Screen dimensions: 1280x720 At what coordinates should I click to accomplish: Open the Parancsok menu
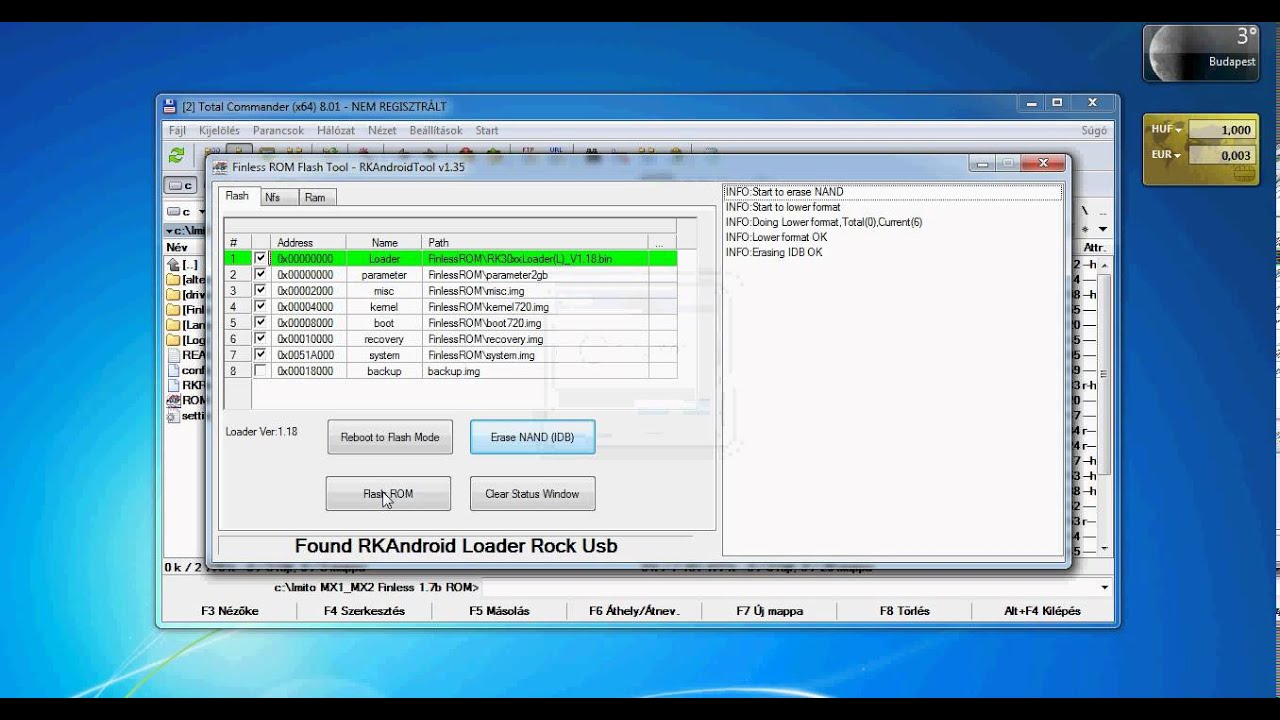pos(278,130)
